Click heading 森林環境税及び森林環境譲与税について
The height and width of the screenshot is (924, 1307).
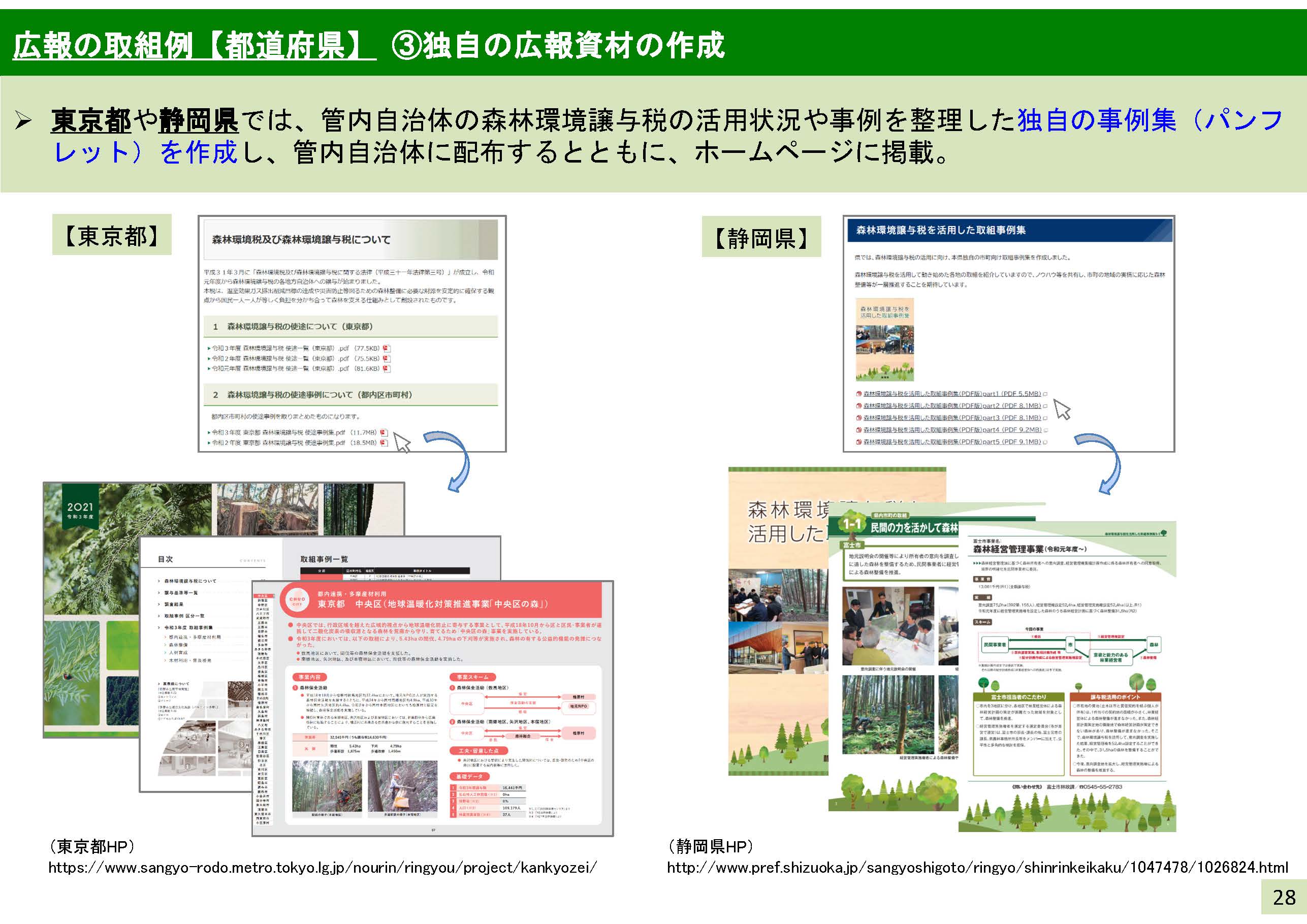(x=301, y=240)
